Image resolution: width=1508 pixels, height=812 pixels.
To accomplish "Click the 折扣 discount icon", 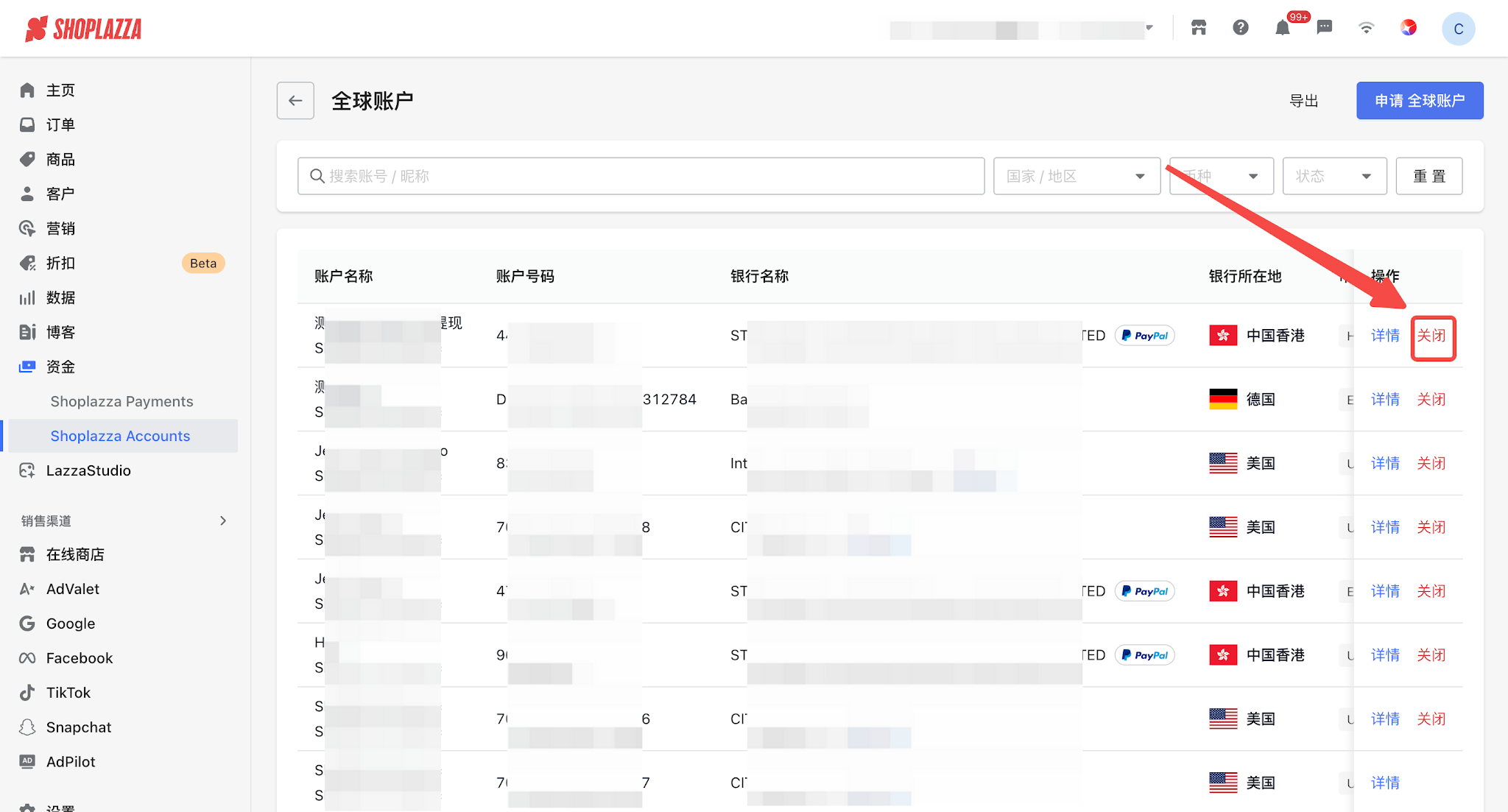I will (27, 263).
